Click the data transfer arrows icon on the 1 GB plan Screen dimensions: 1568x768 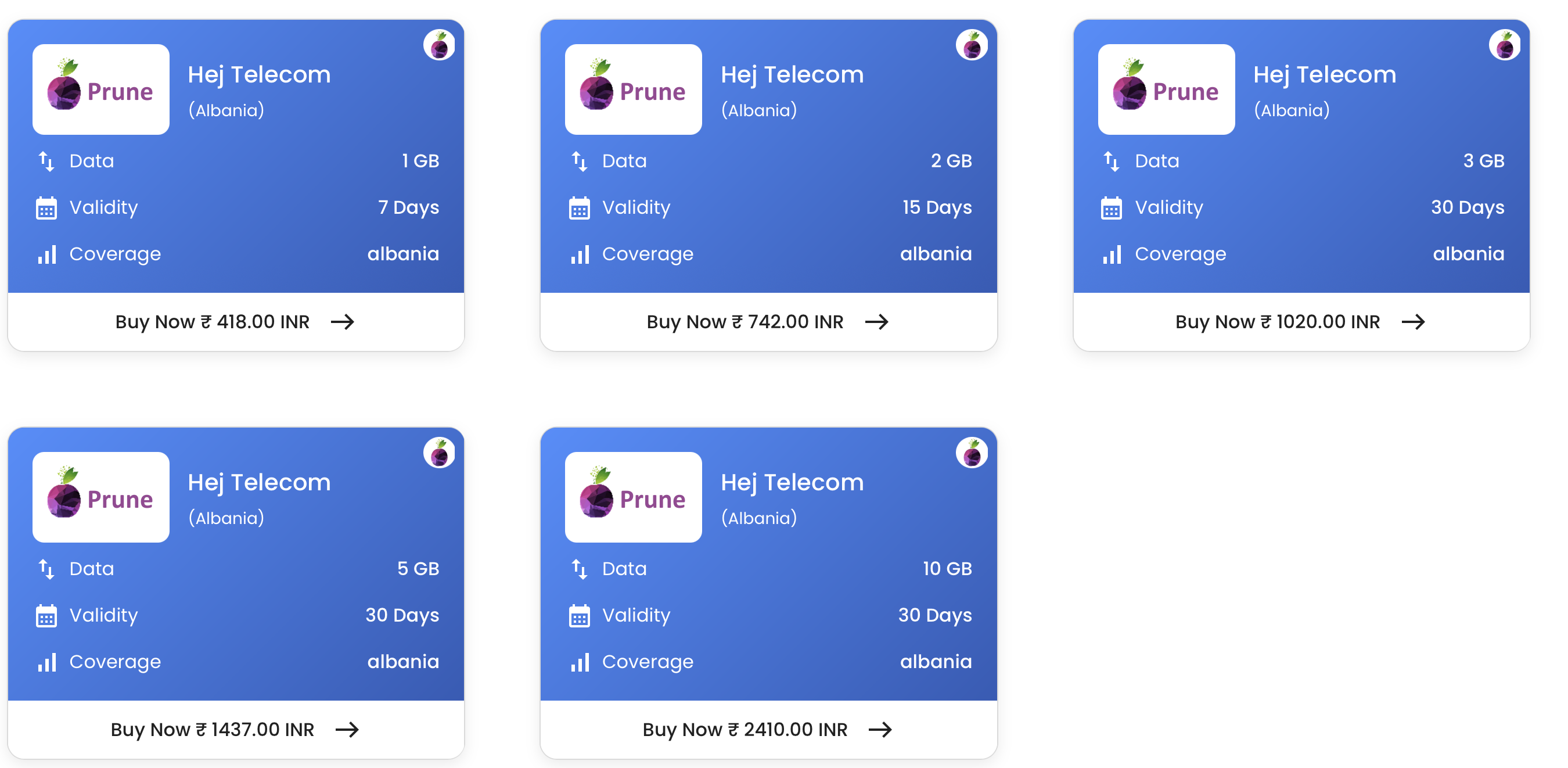pyautogui.click(x=47, y=162)
